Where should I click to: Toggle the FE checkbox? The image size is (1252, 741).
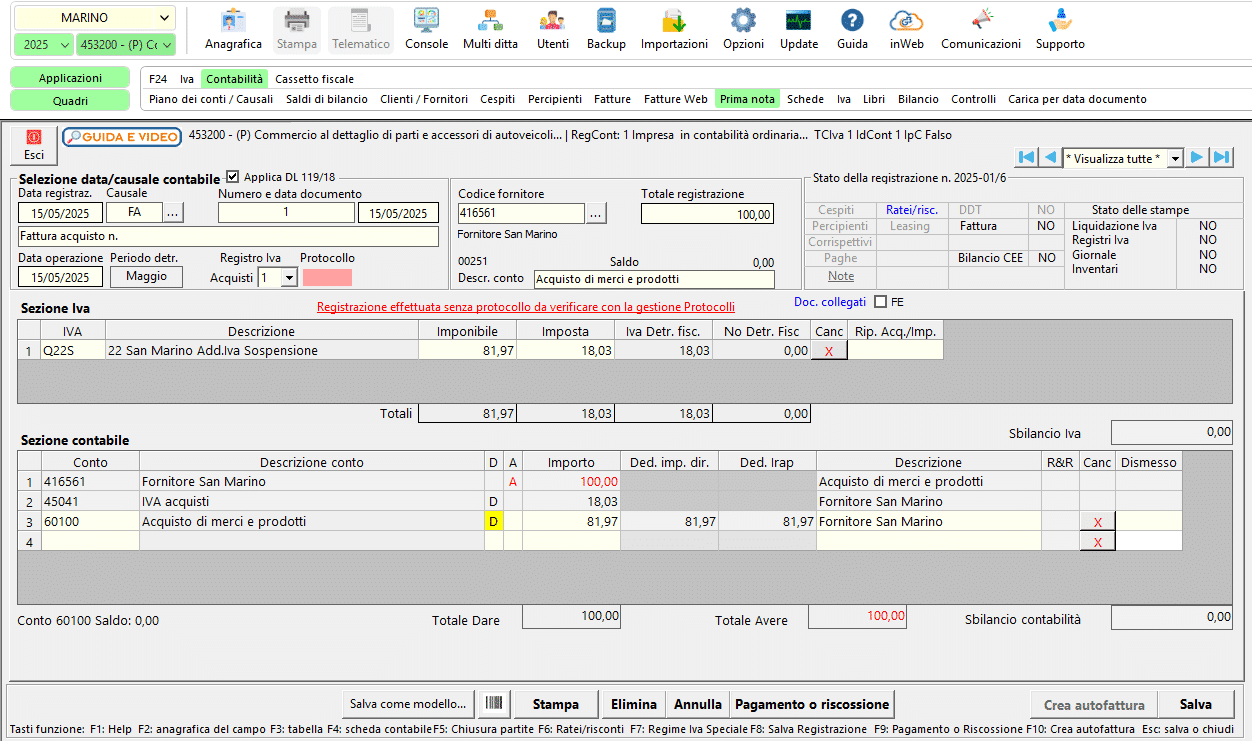click(x=880, y=302)
